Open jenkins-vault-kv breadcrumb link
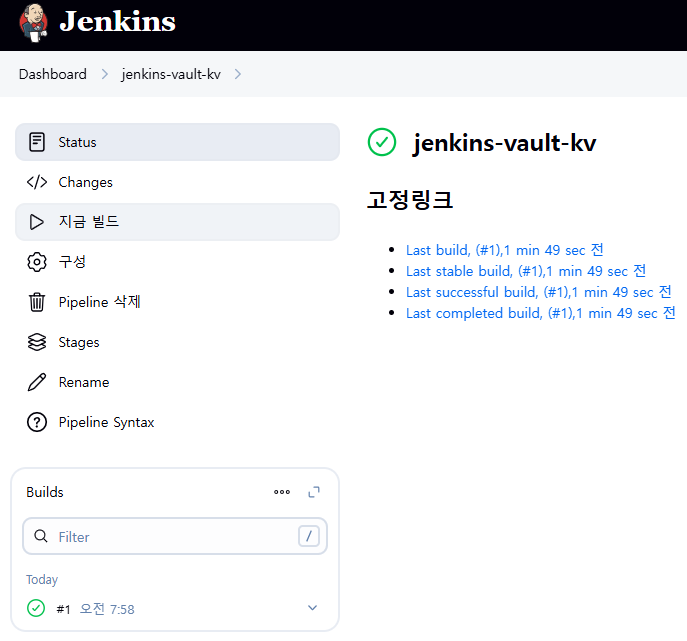This screenshot has width=687, height=641. [x=171, y=74]
